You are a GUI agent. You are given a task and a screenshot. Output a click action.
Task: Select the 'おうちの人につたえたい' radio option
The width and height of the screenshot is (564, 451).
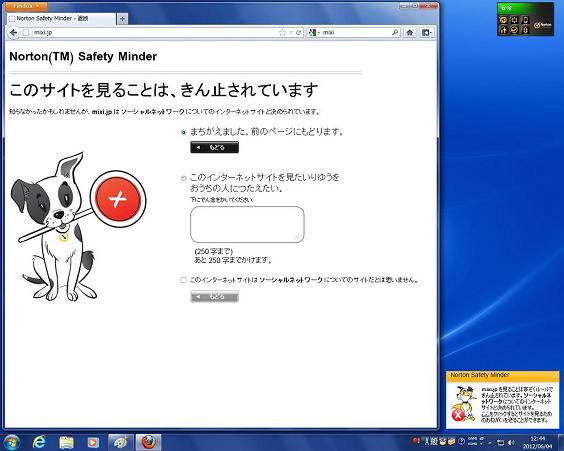coord(183,178)
